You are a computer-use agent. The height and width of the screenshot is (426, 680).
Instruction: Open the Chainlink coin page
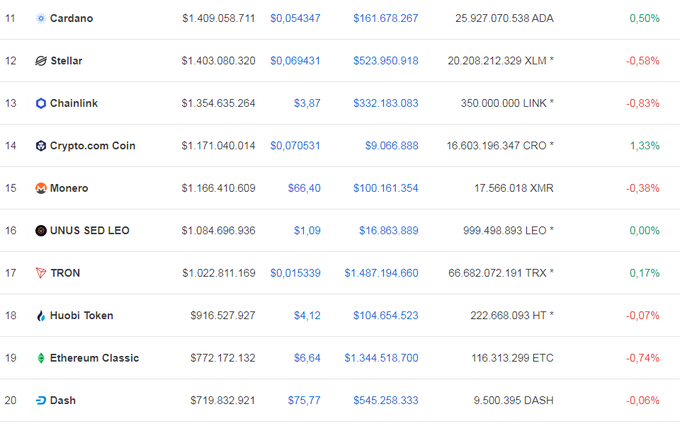tap(74, 103)
